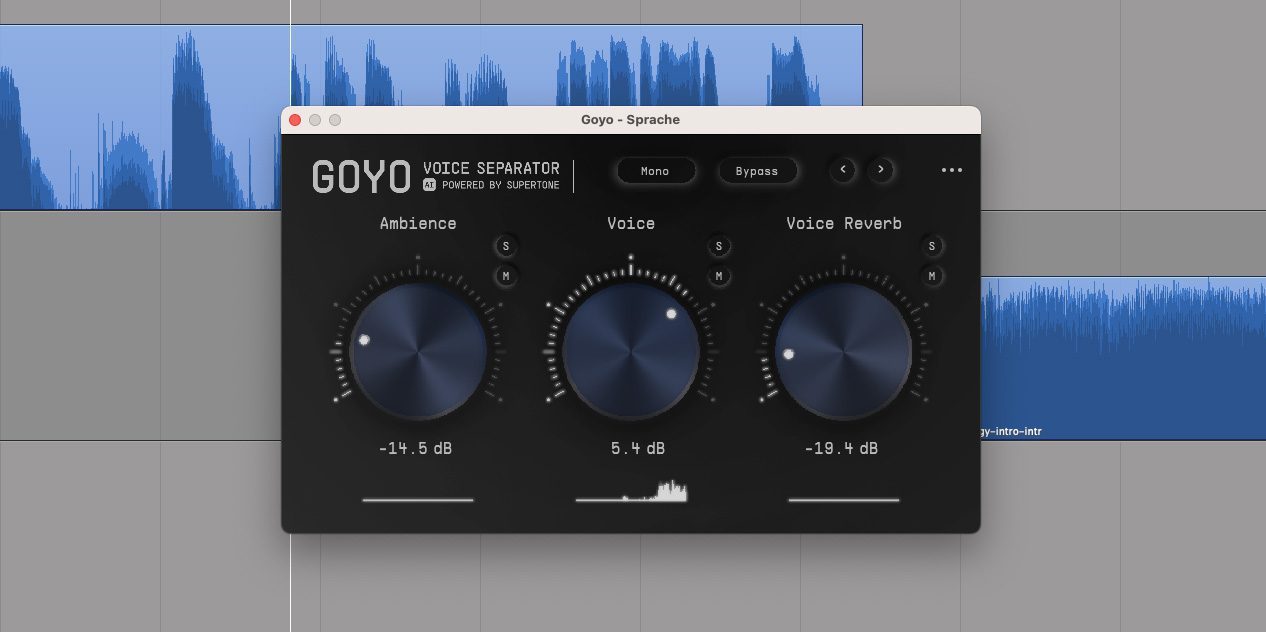Click the Ambience level meter line
Image resolution: width=1266 pixels, height=632 pixels.
pos(418,499)
